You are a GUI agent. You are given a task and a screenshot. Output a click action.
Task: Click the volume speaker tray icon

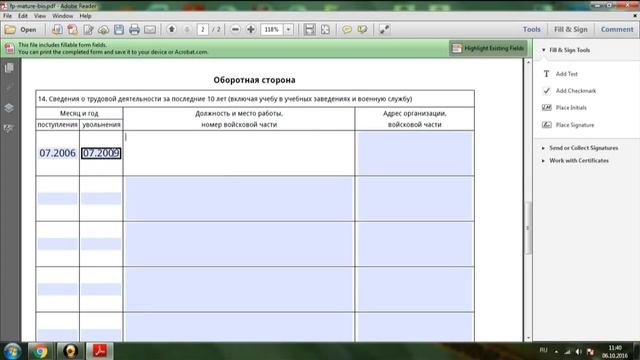(579, 351)
